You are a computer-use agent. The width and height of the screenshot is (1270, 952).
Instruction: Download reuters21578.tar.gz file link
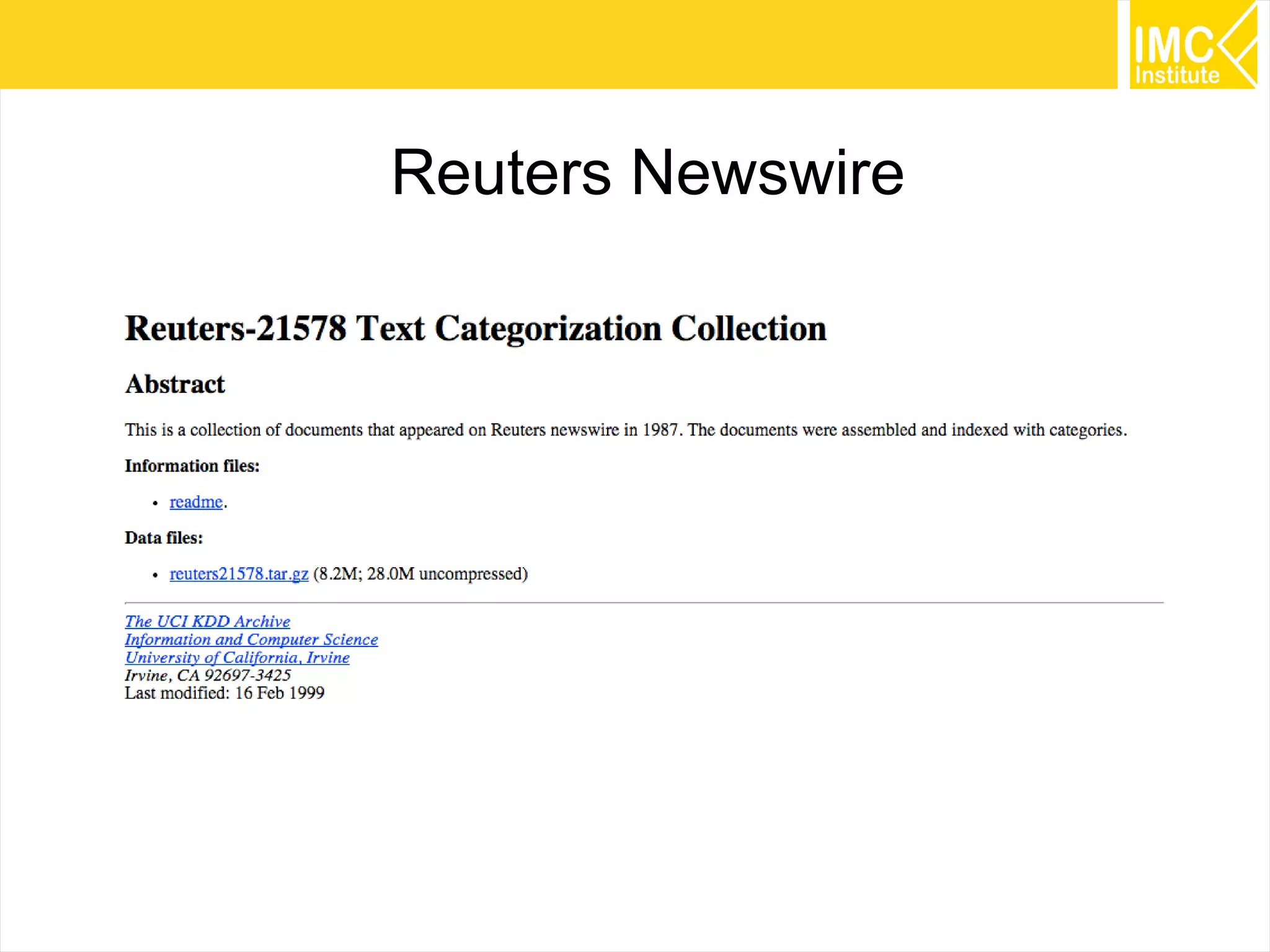(239, 574)
